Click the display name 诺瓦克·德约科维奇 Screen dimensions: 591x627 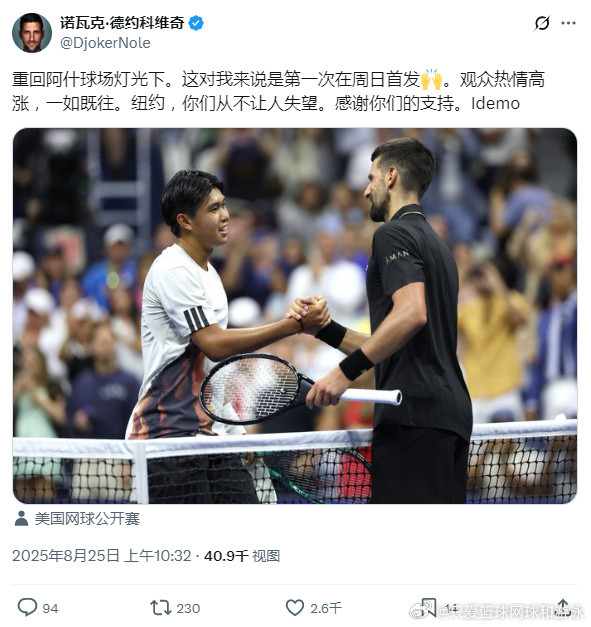122,23
